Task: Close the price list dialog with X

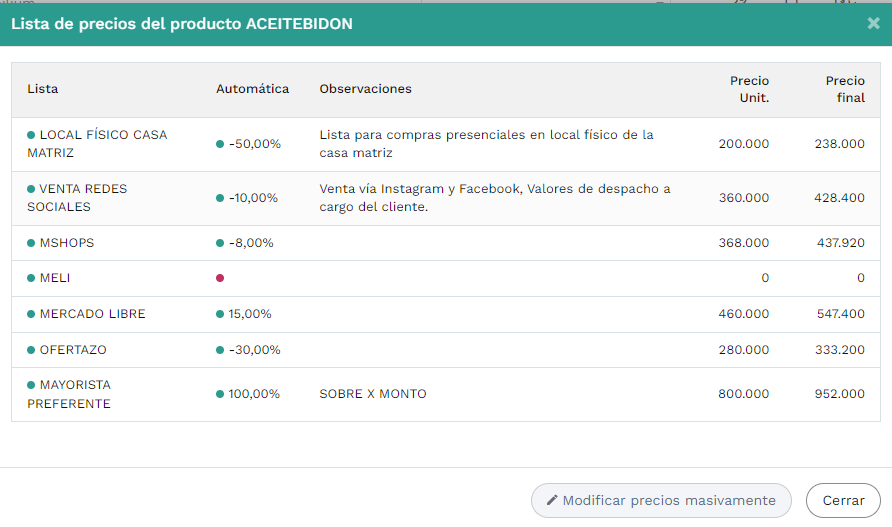Action: pyautogui.click(x=873, y=23)
